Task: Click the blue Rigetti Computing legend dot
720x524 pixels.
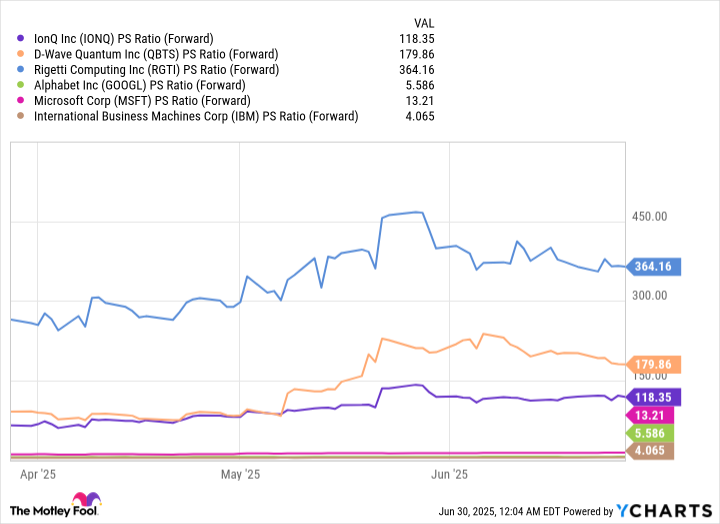Action: pyautogui.click(x=21, y=70)
